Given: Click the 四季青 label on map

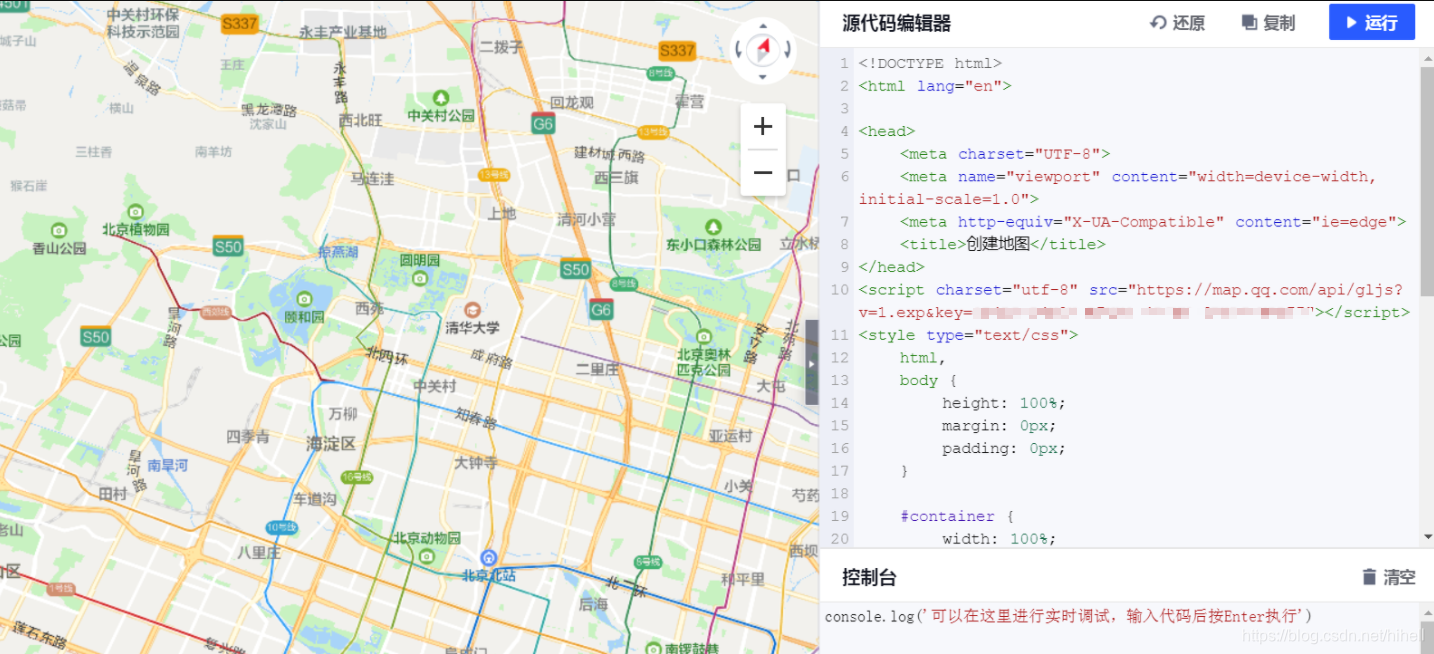Looking at the screenshot, I should tap(247, 436).
